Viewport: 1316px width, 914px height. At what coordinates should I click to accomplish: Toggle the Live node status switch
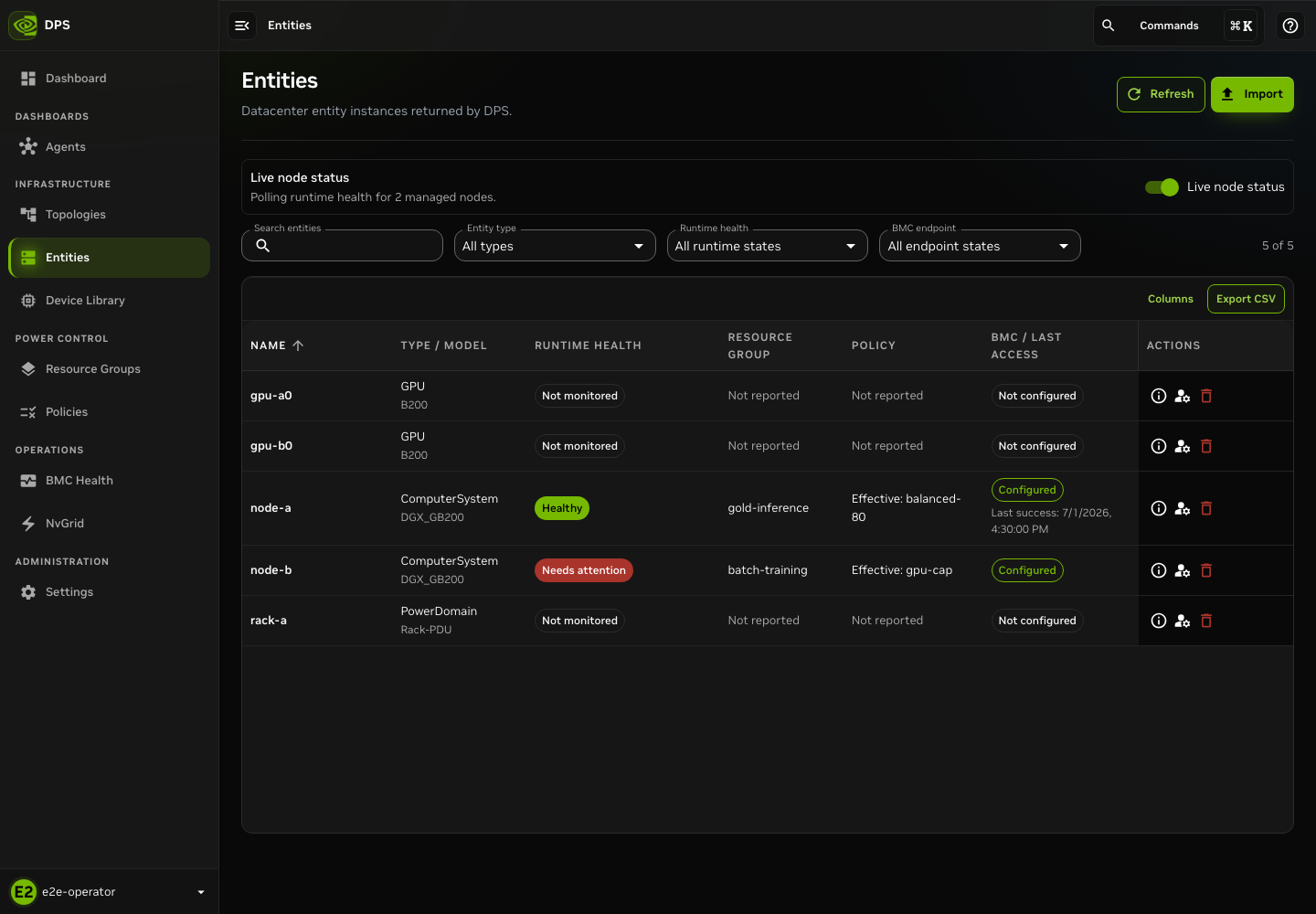pyautogui.click(x=1162, y=187)
